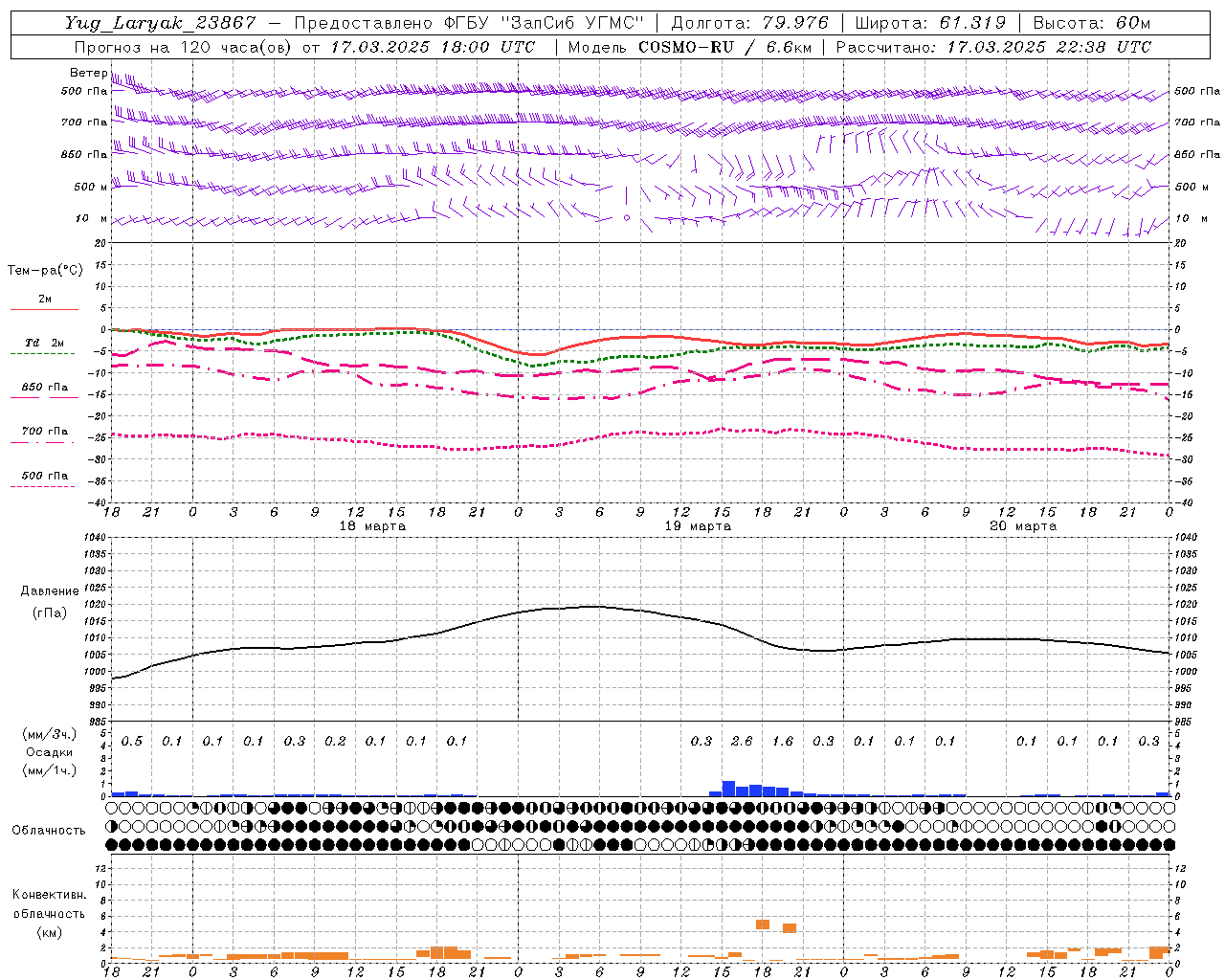This screenshot has width=1225, height=980.
Task: Click the 1.6 precipitation value
Action: tap(783, 742)
